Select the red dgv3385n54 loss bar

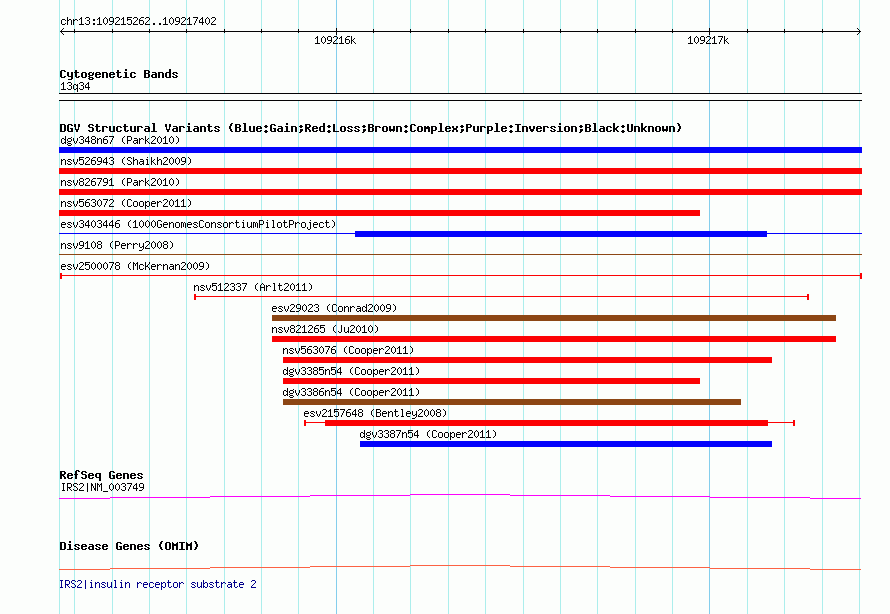click(491, 381)
